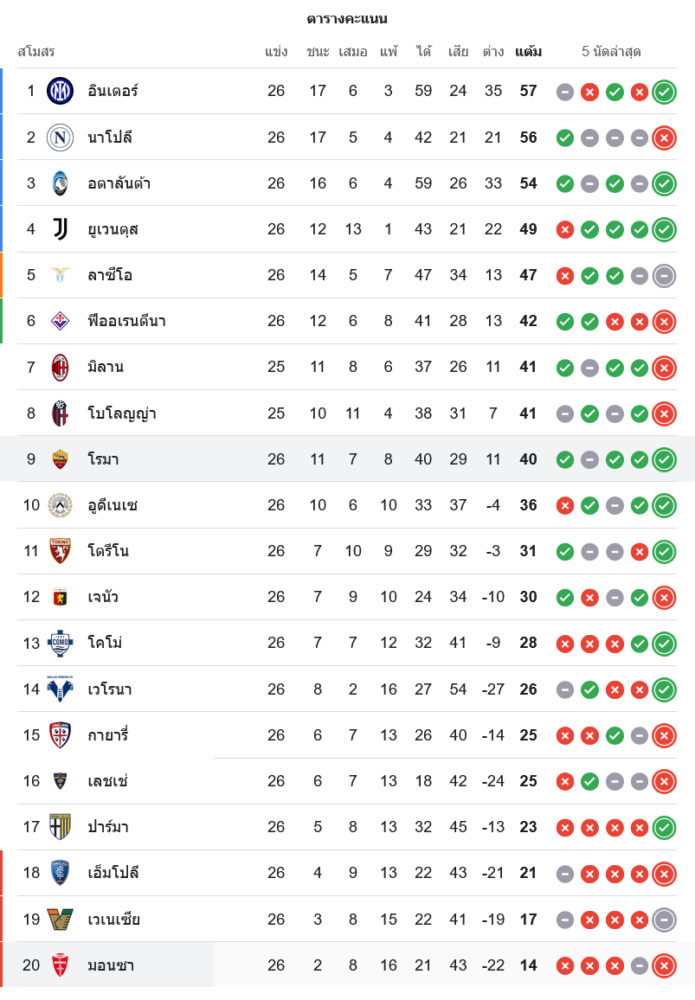Click the Inter club crest icon
The width and height of the screenshot is (695, 1000).
(x=60, y=91)
